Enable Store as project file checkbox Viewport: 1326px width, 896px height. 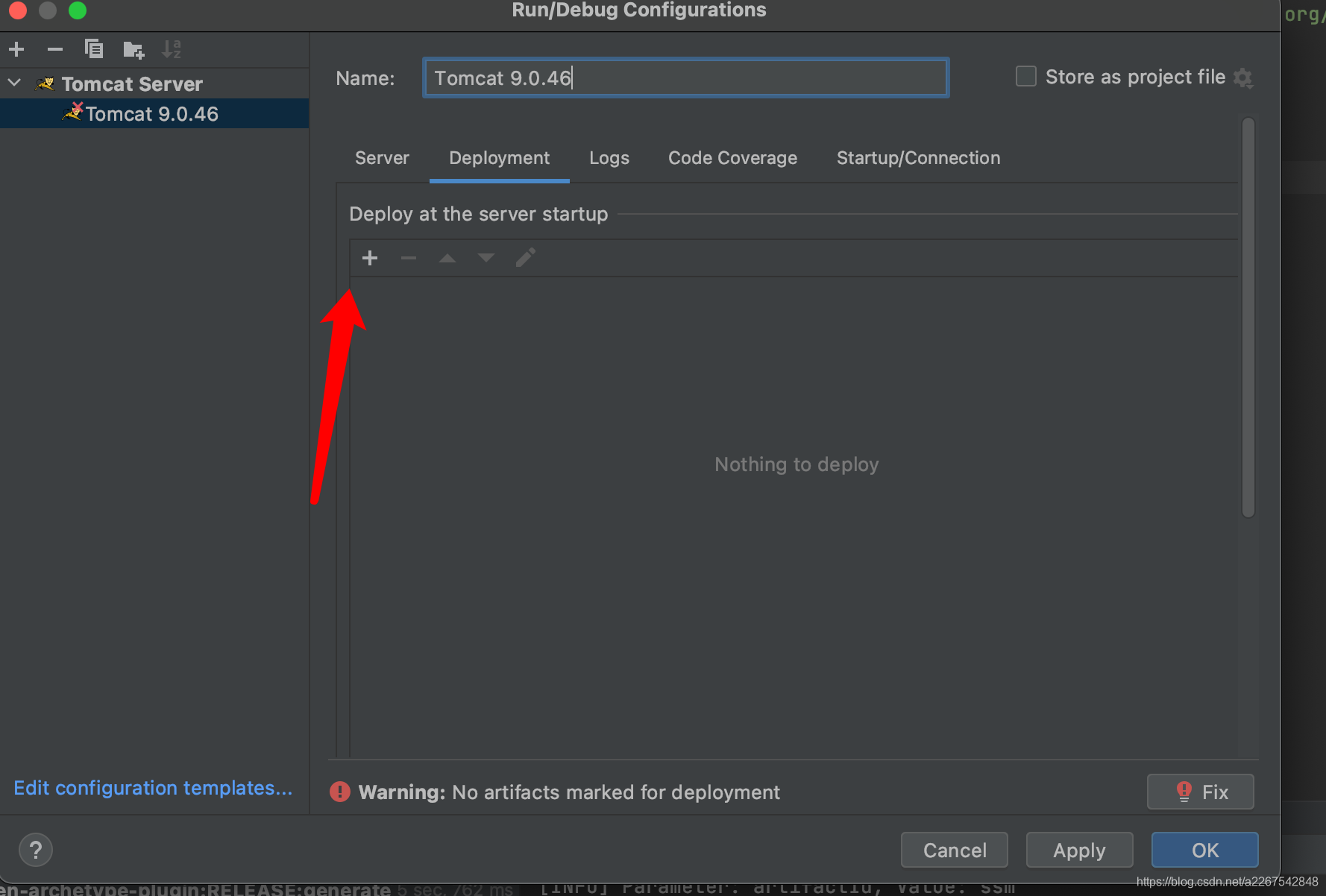pyautogui.click(x=1026, y=76)
